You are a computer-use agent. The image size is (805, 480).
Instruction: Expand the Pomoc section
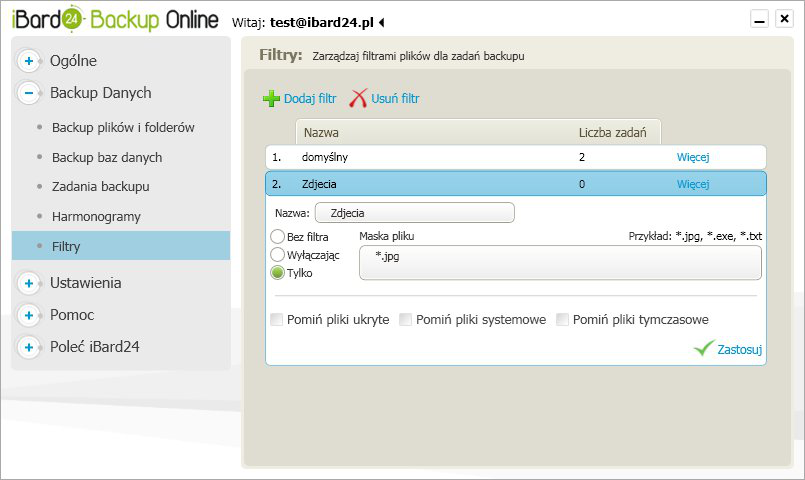(x=29, y=315)
